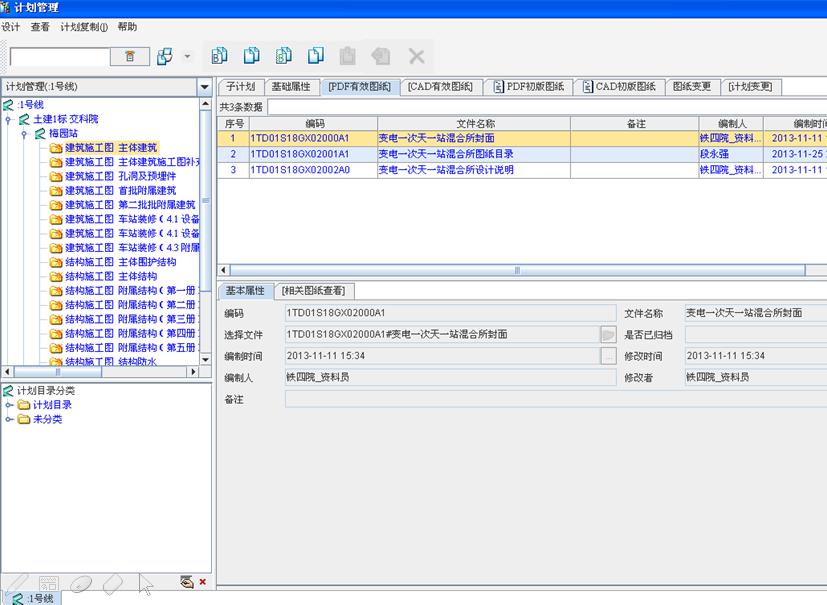827x605 pixels.
Task: Click the ... button beside 编制时间 field
Action: [x=607, y=356]
